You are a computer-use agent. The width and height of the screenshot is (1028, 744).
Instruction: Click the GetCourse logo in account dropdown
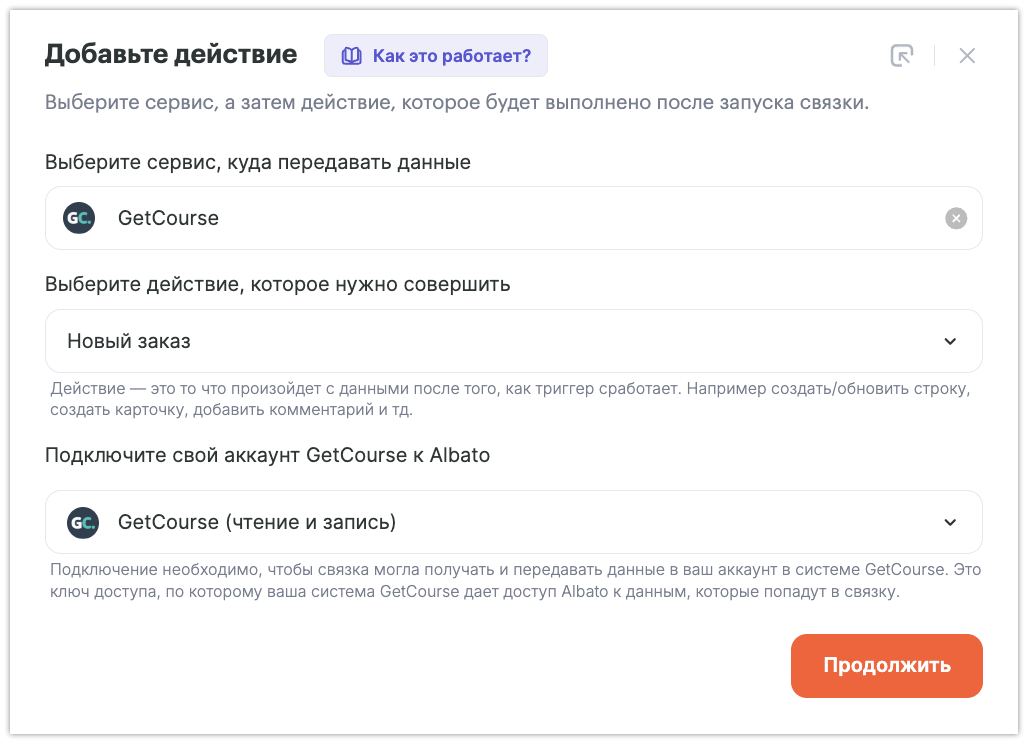[83, 522]
